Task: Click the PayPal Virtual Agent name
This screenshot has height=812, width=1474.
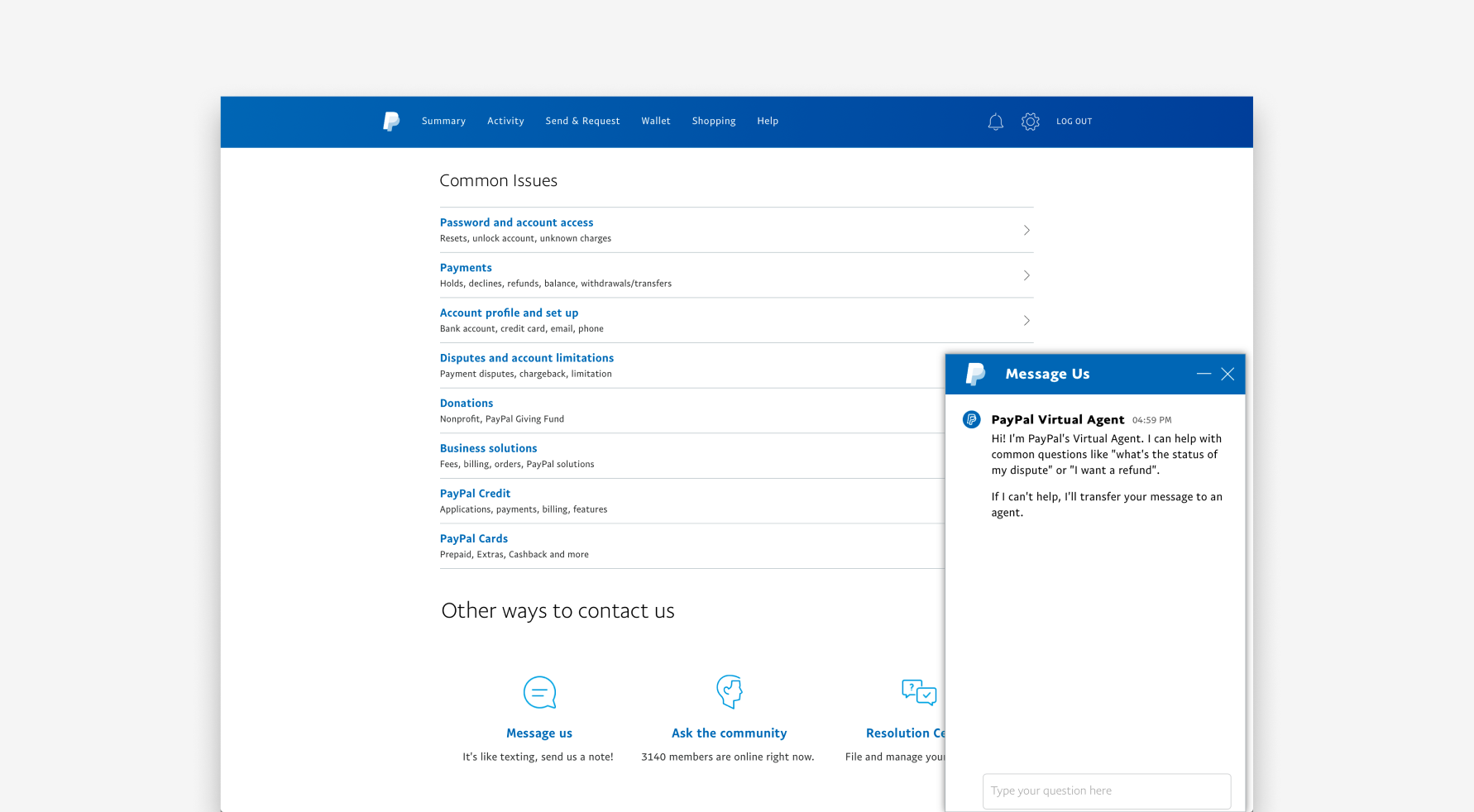Action: (1058, 419)
